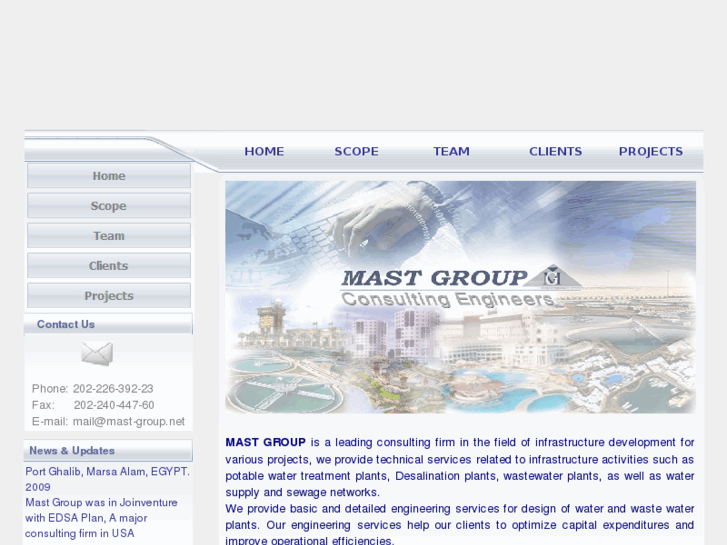Go to TEAM in the top navigation
The image size is (727, 545).
point(452,152)
